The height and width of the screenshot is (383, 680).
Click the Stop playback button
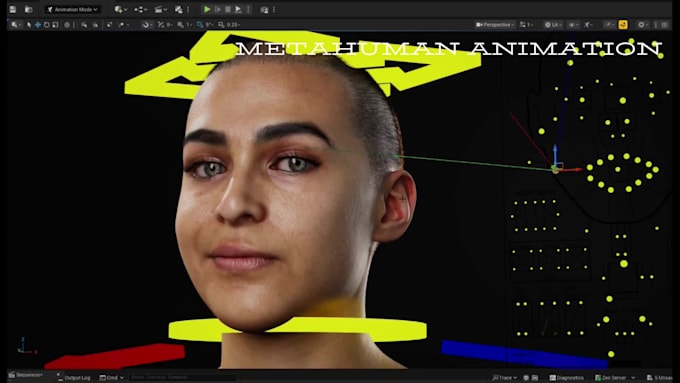coord(228,9)
